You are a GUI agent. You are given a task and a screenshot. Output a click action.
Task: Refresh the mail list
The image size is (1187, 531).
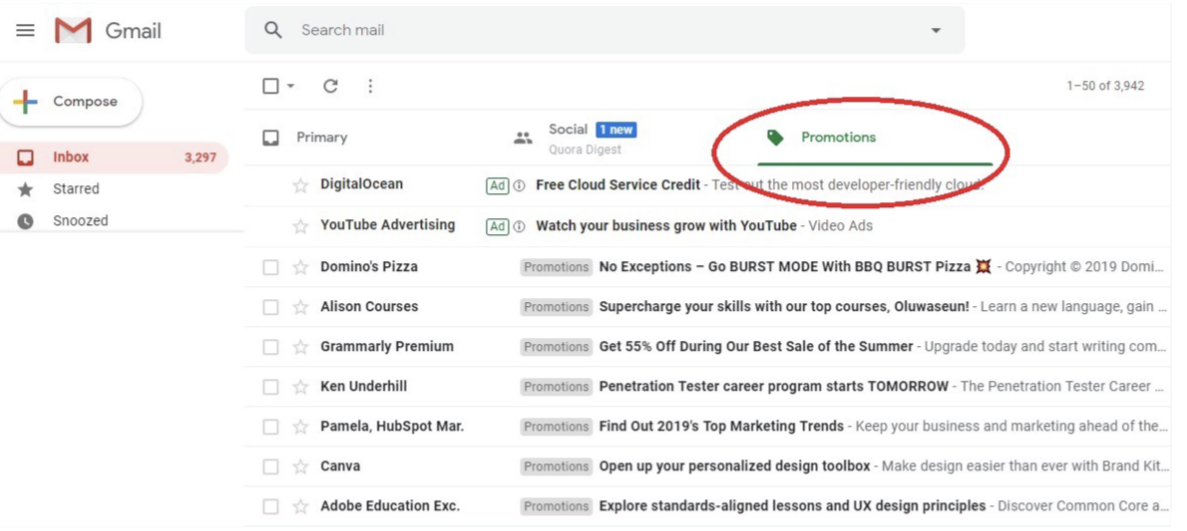(x=330, y=86)
